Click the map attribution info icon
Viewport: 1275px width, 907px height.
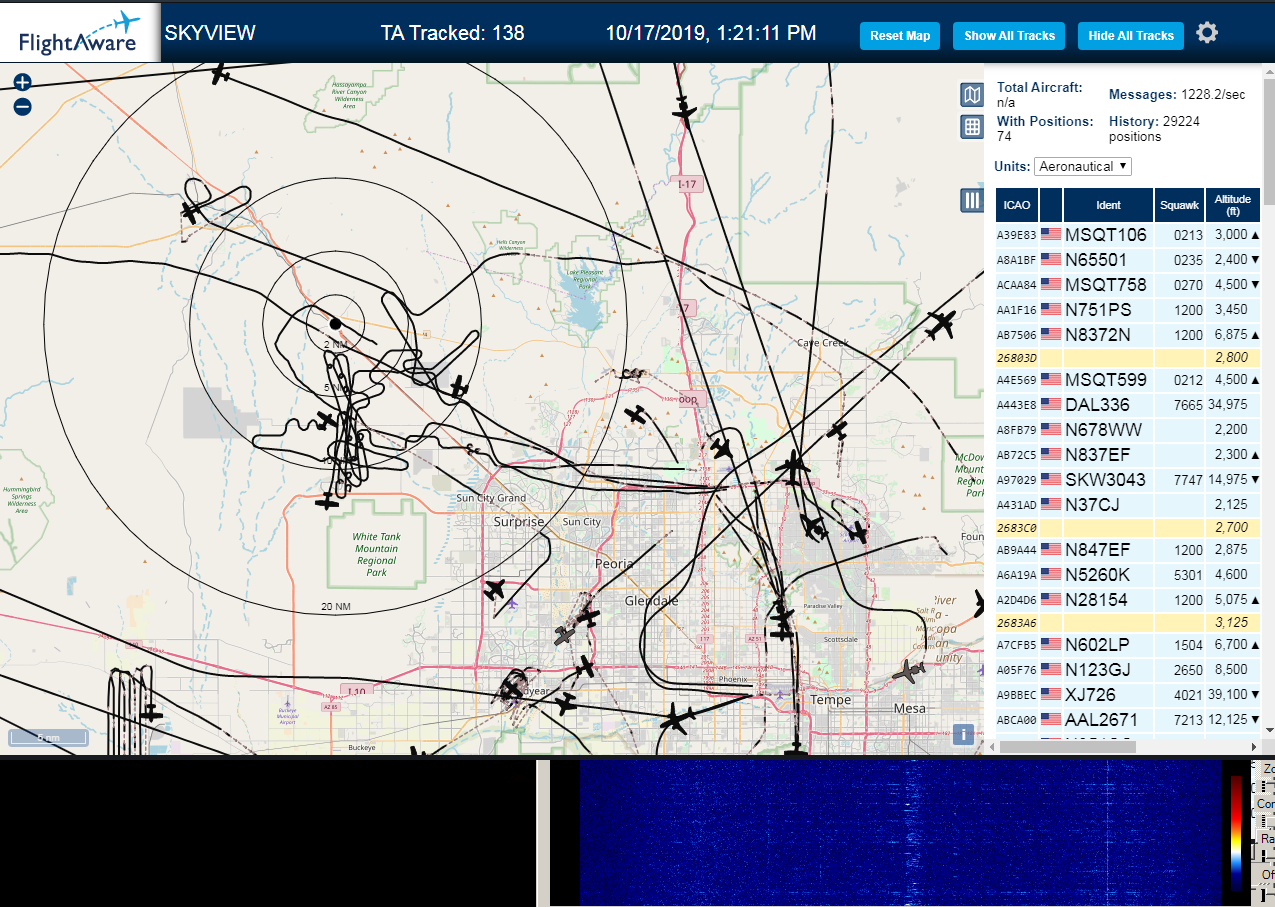963,734
